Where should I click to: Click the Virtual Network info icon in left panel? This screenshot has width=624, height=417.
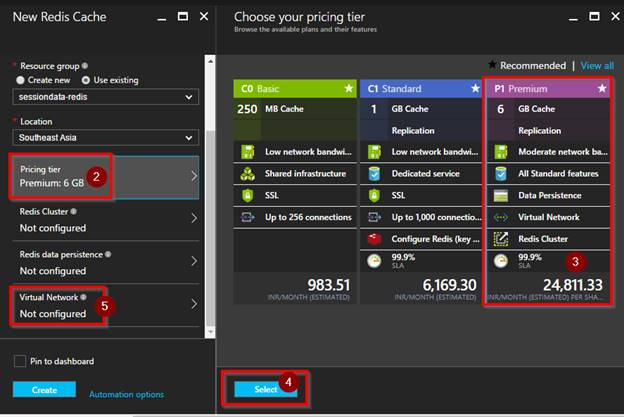click(x=83, y=297)
